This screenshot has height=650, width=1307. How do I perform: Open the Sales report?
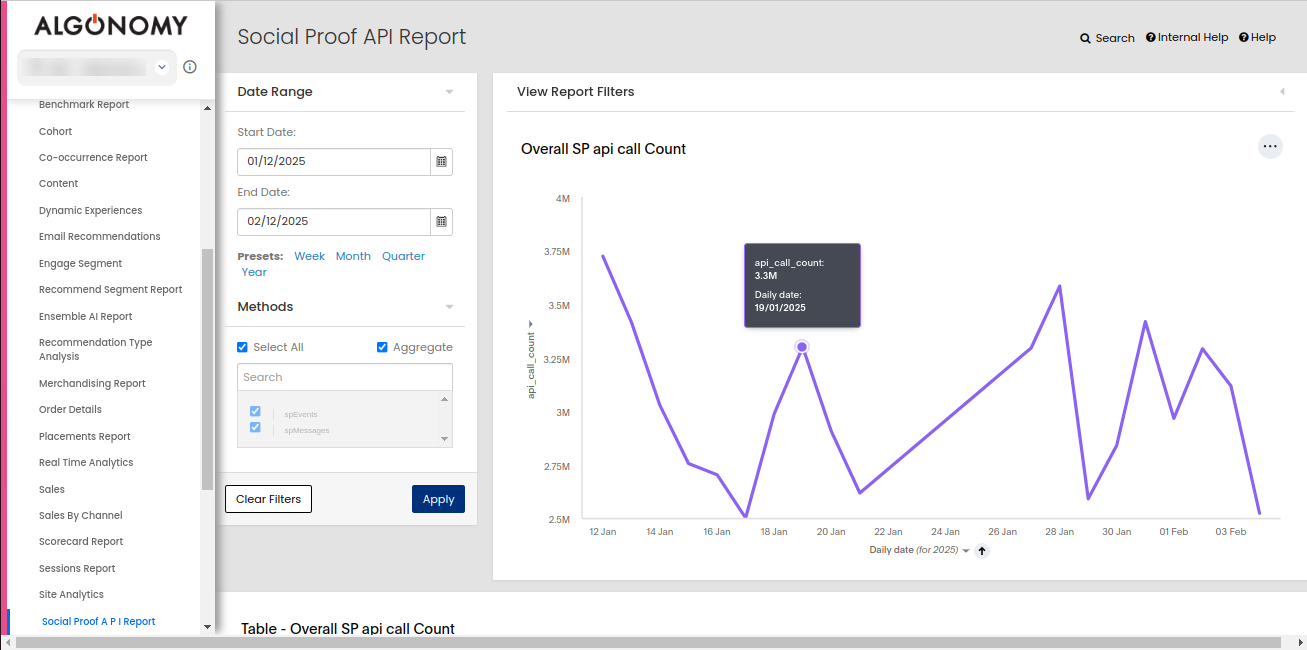pos(52,489)
